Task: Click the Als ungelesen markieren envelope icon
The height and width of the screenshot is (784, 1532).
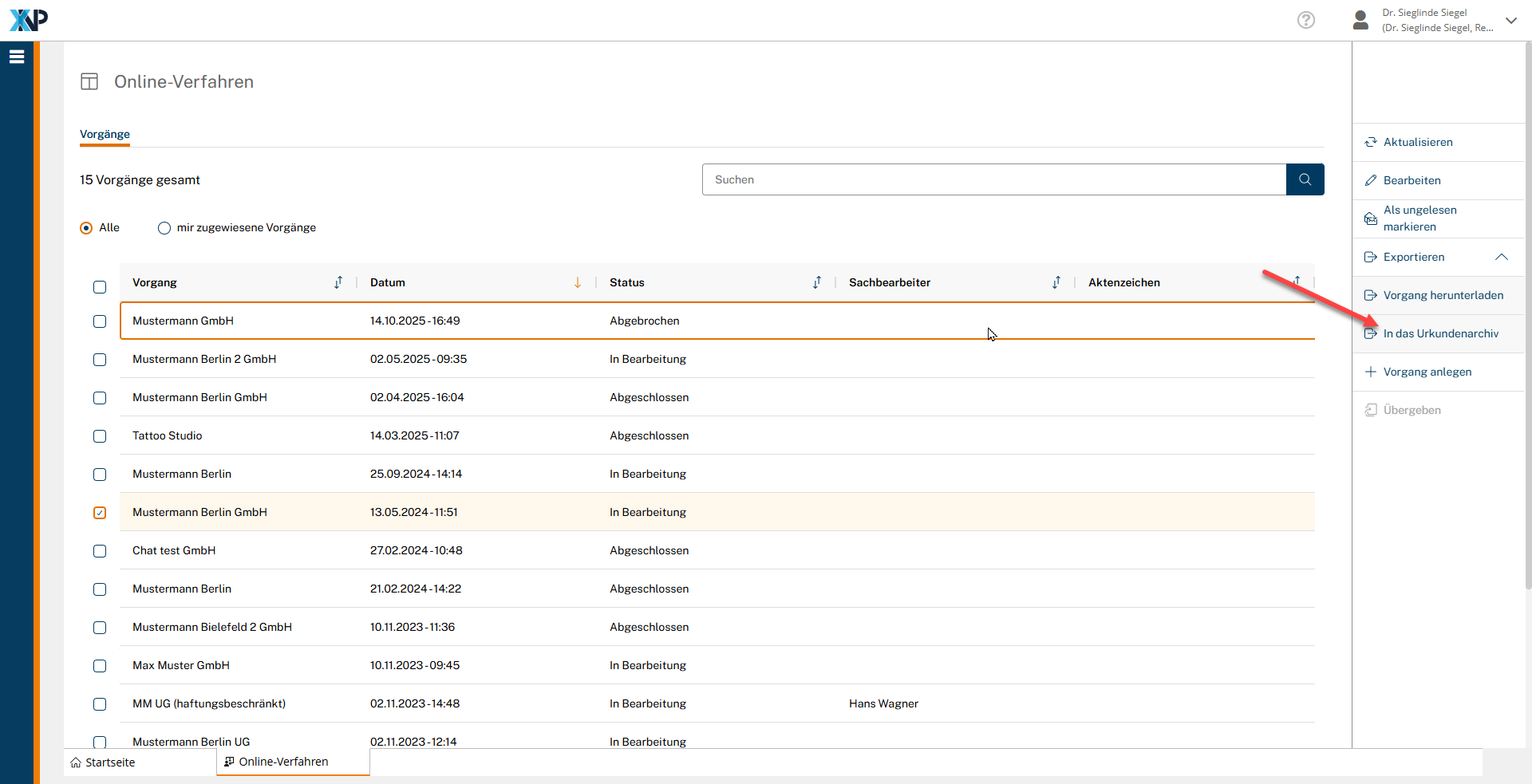Action: coord(1370,219)
